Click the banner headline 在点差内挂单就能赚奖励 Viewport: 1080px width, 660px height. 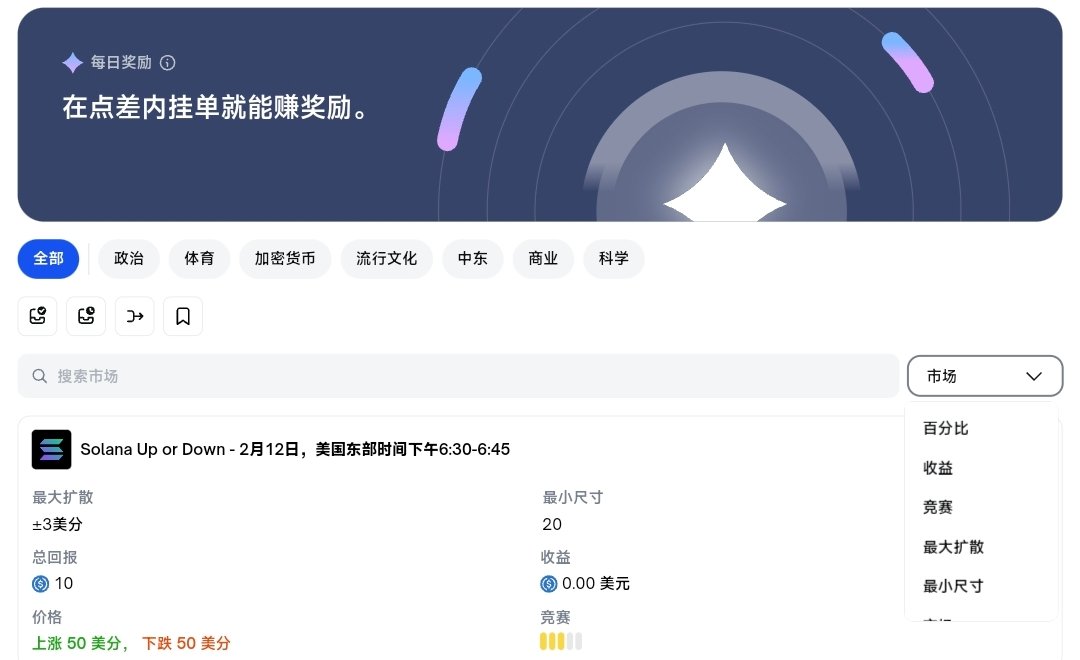pyautogui.click(x=214, y=107)
